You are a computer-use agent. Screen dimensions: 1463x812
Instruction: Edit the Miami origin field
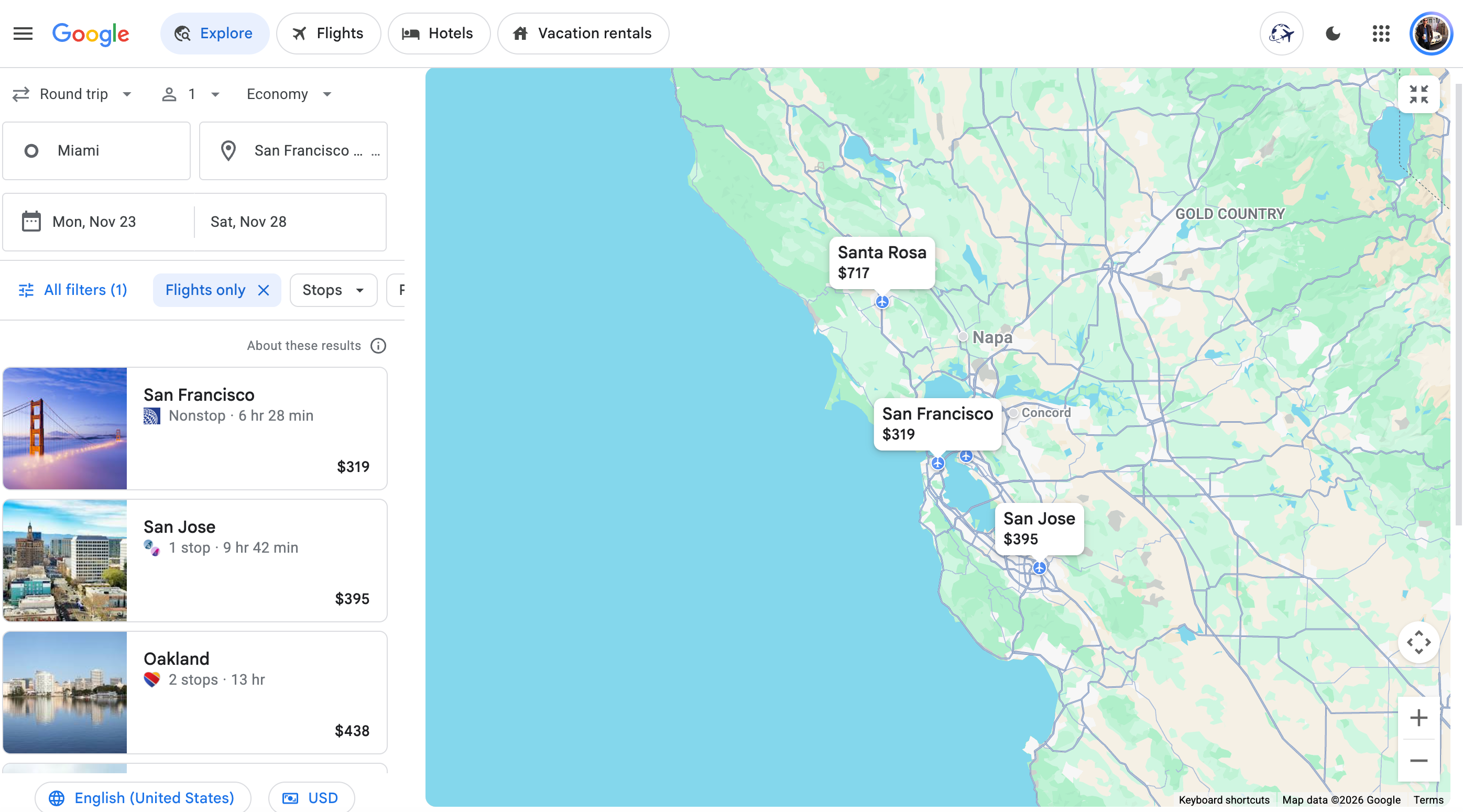96,150
